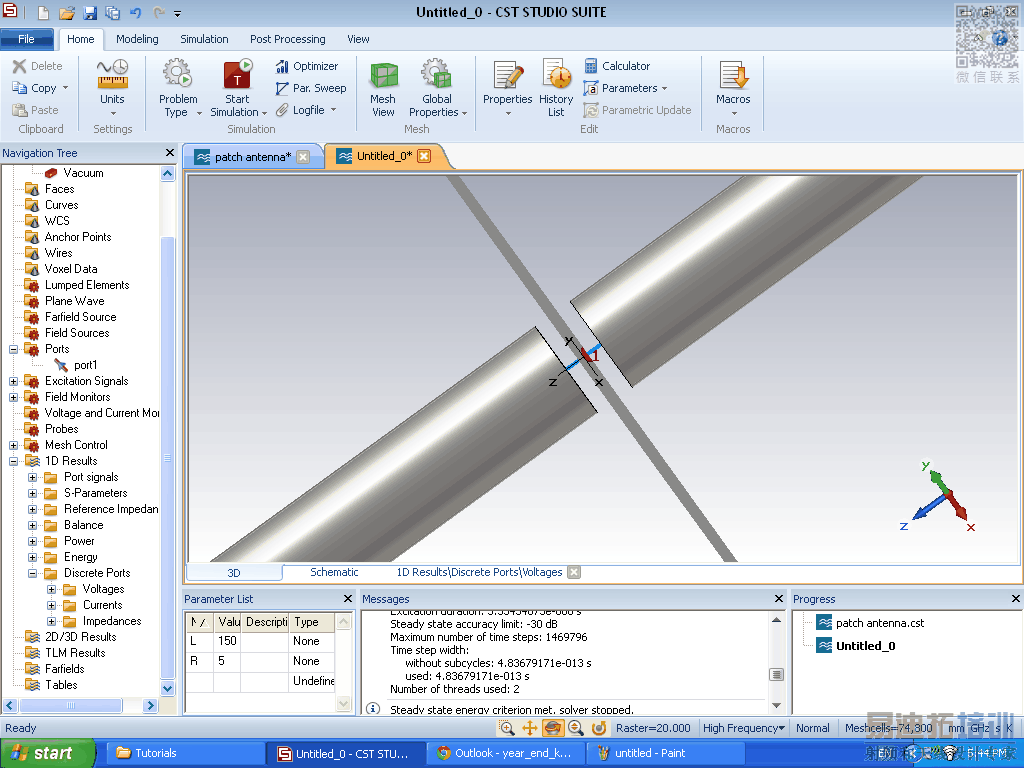Switch to the patch antenna document tab
1024x768 pixels.
pyautogui.click(x=253, y=157)
